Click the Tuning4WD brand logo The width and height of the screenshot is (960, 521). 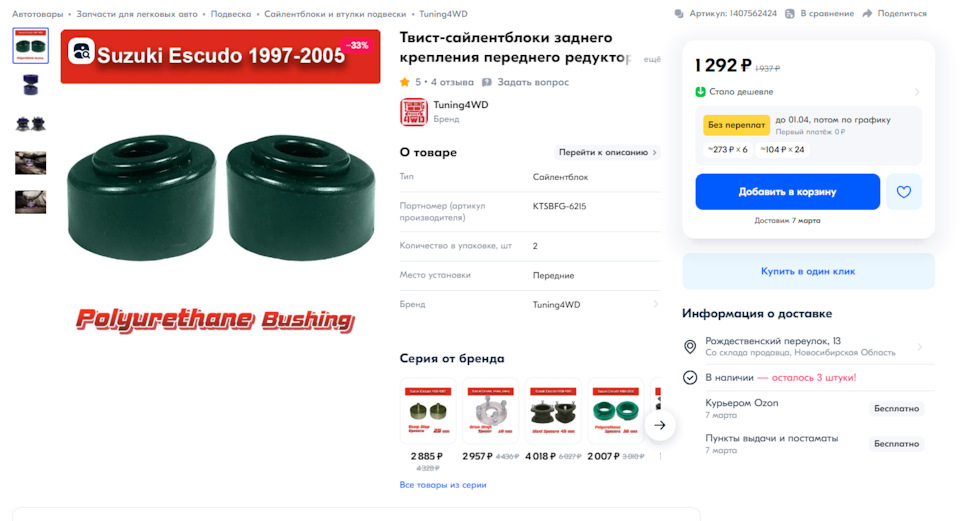tap(413, 111)
